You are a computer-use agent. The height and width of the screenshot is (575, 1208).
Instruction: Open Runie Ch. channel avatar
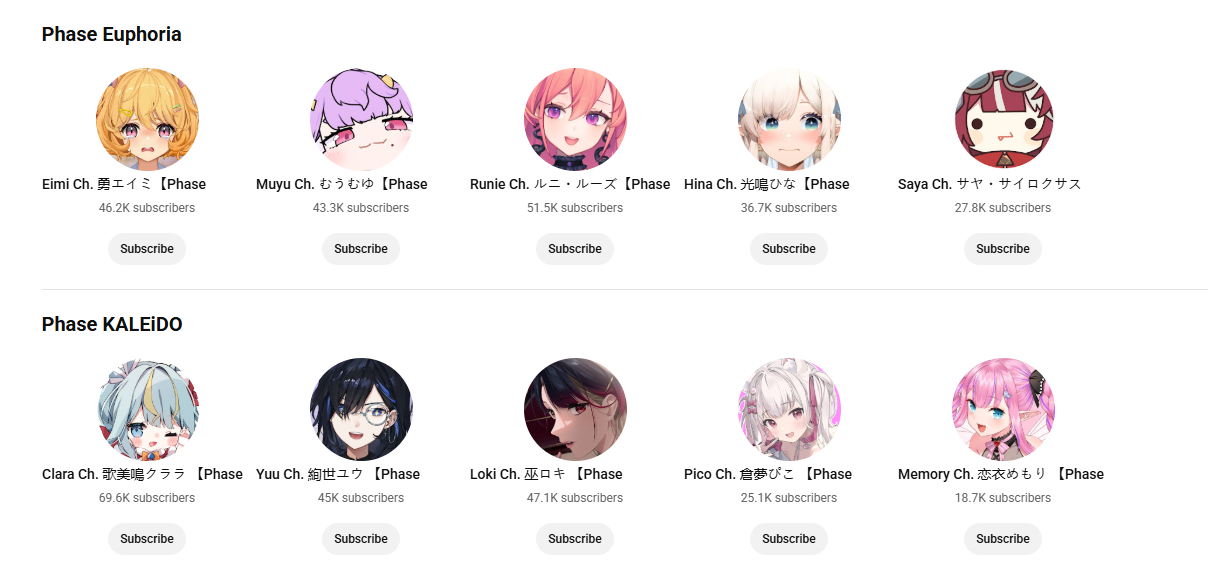(x=575, y=119)
